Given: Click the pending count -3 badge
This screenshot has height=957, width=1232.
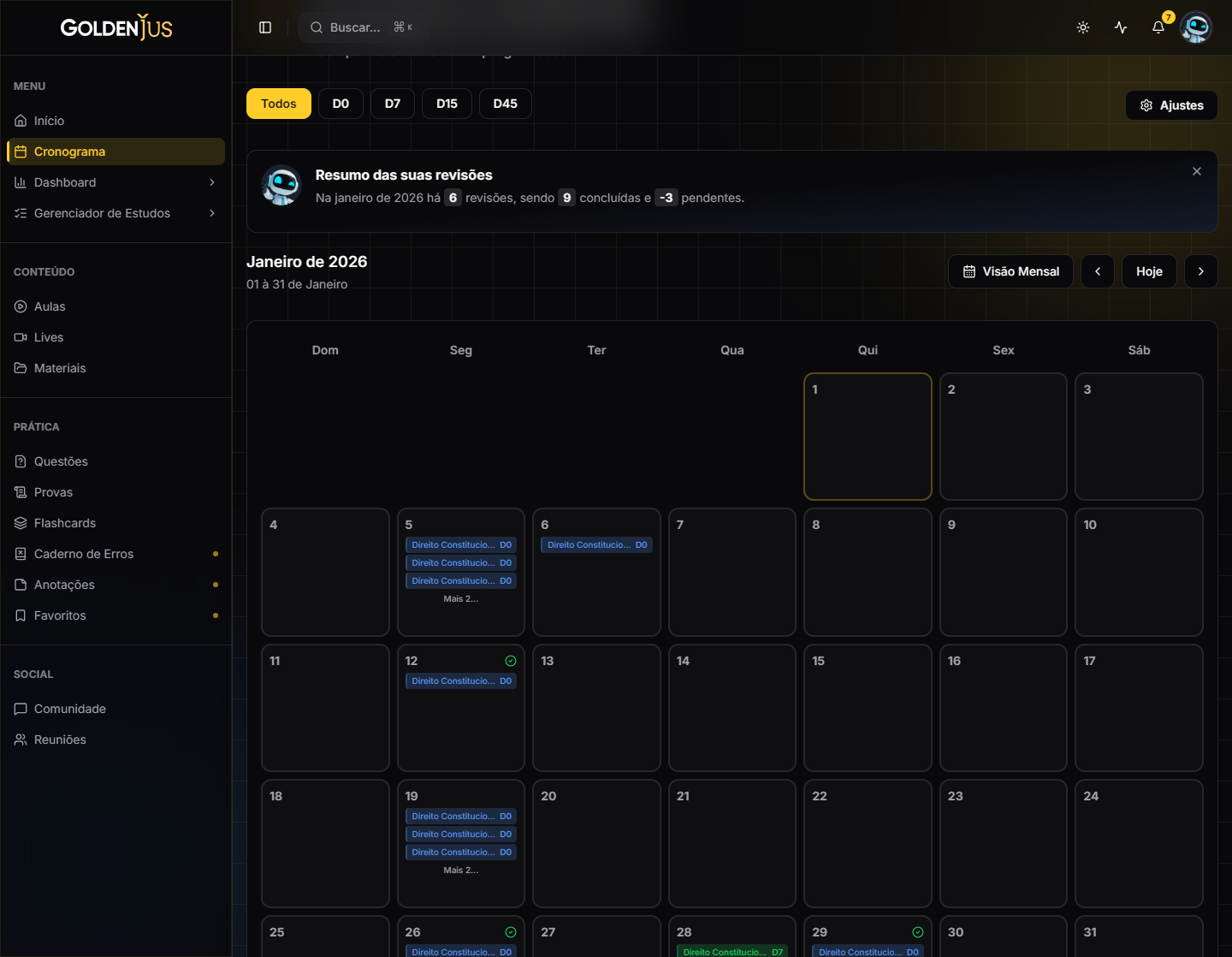Looking at the screenshot, I should point(666,198).
